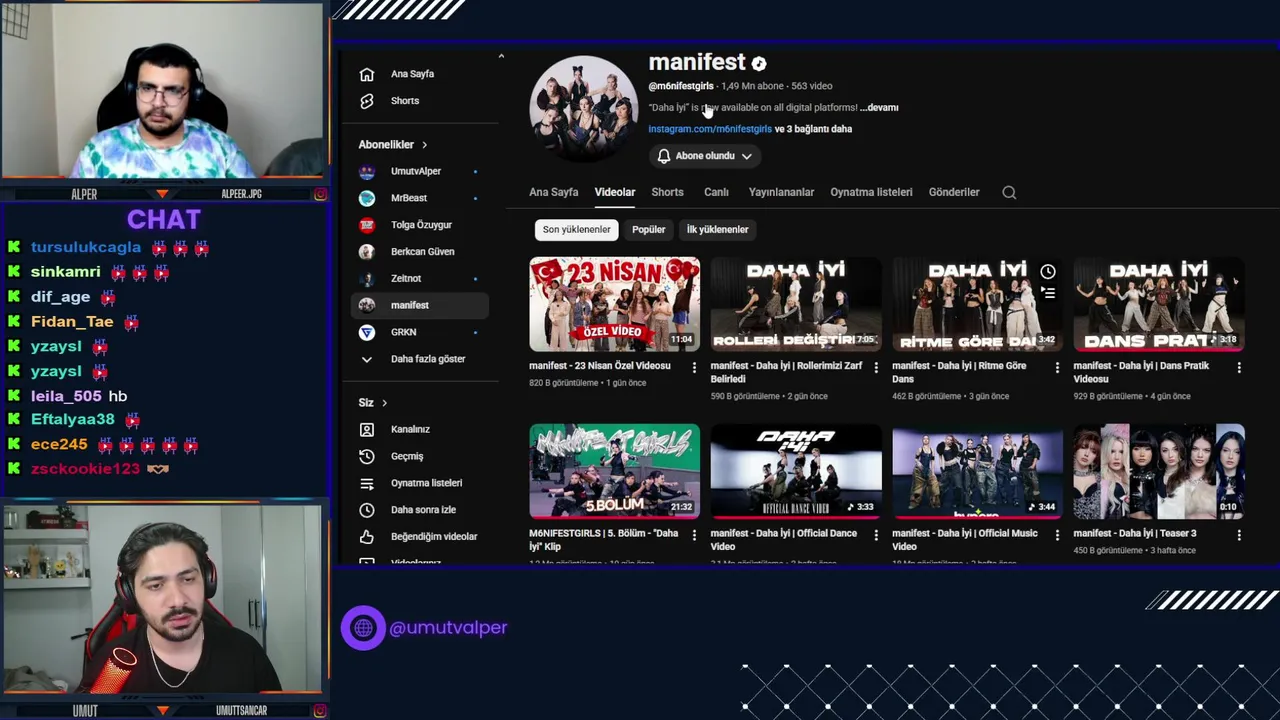Play Official Dance Video thumbnail
The width and height of the screenshot is (1280, 720).
click(796, 472)
